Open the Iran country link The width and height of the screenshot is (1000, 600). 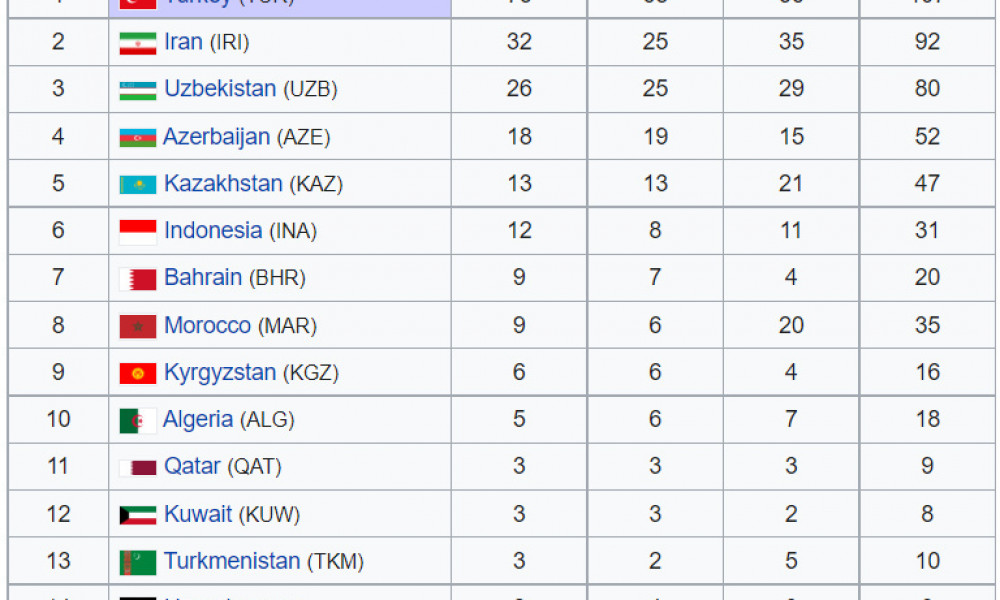tap(183, 41)
